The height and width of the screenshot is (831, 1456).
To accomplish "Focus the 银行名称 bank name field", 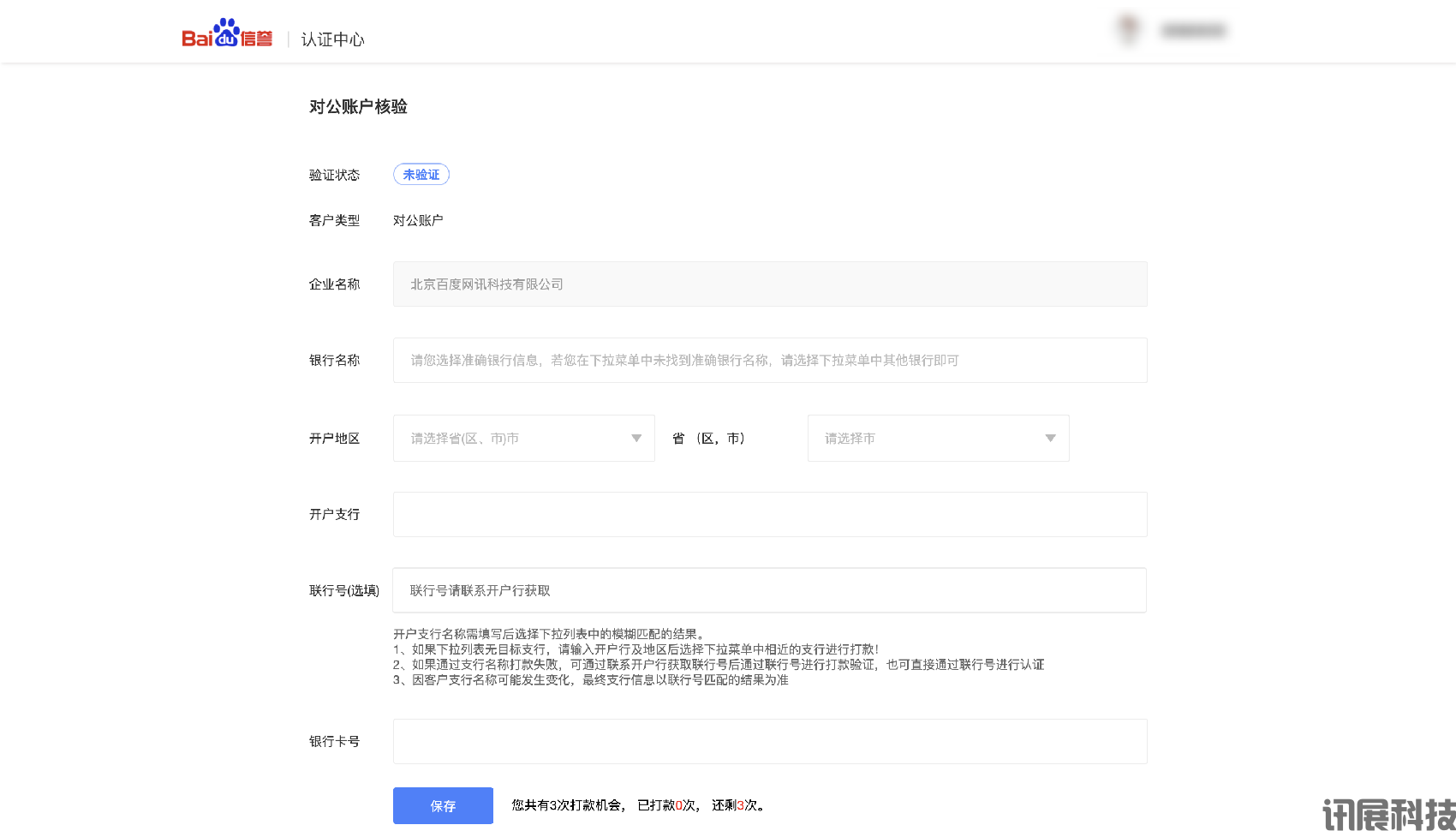I will coord(769,361).
